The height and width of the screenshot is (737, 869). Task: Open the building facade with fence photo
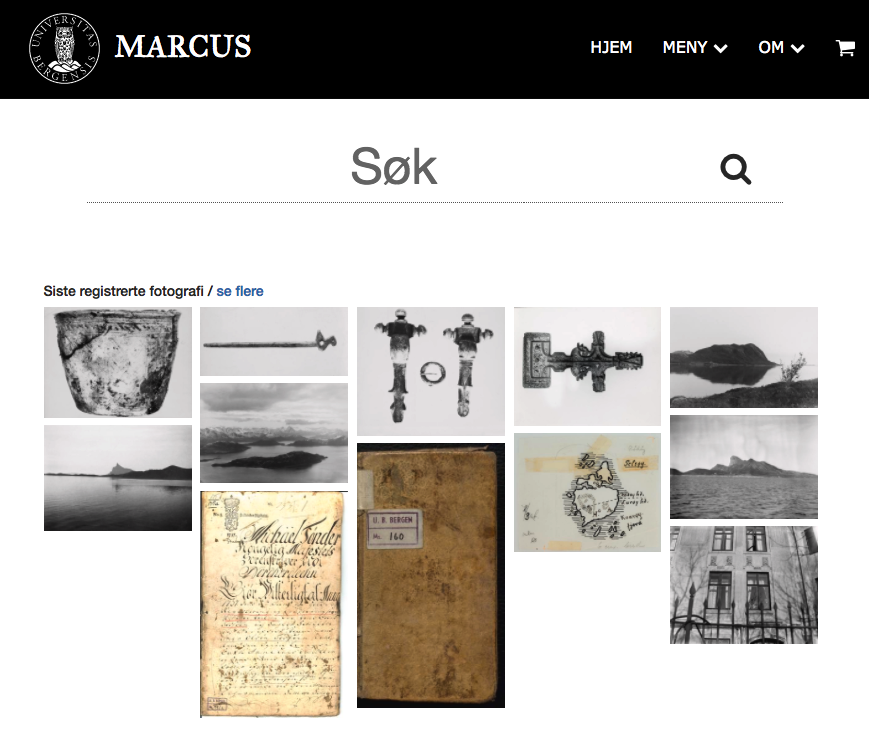click(744, 585)
